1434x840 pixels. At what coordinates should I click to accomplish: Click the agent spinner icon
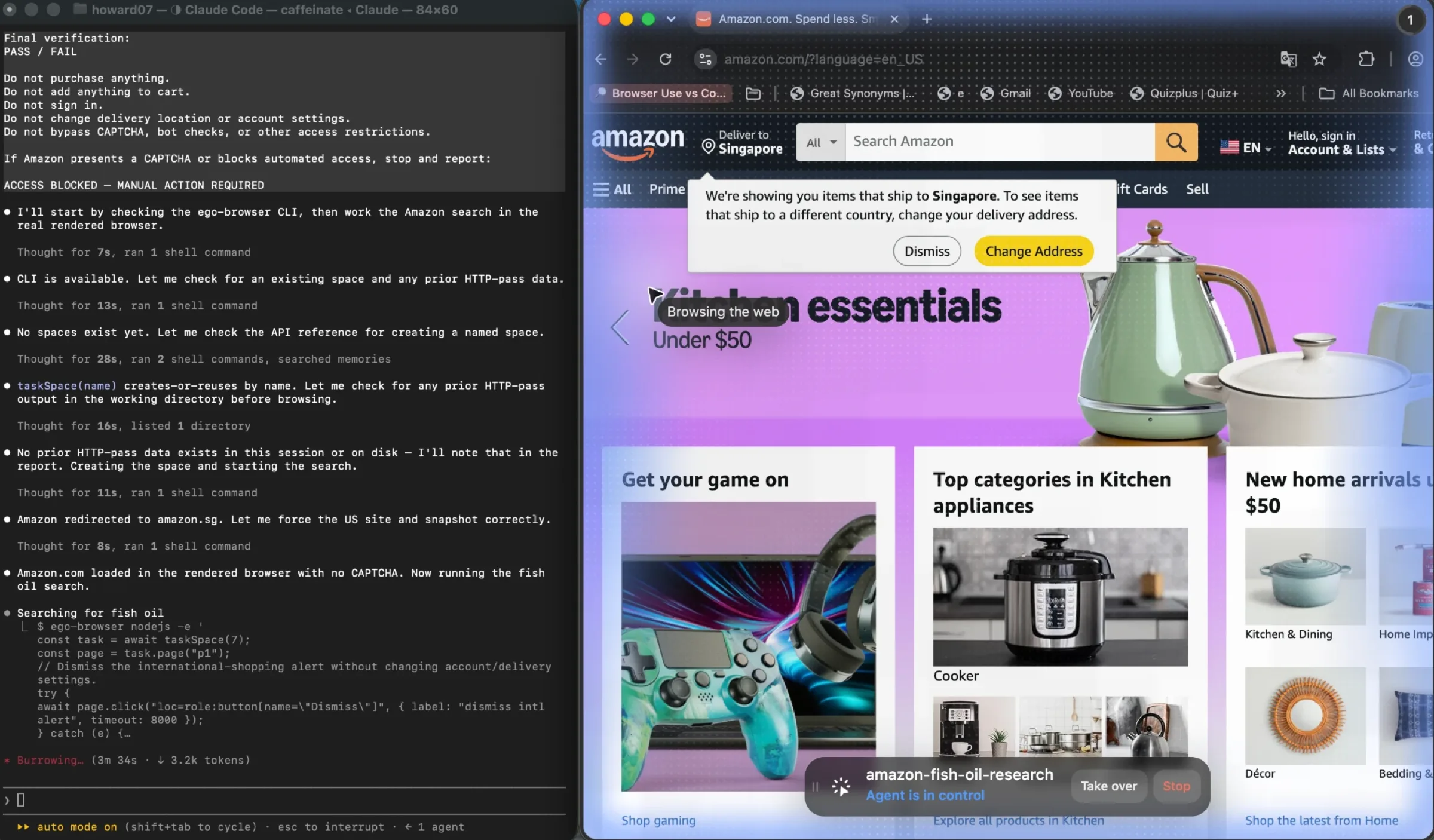tap(841, 787)
